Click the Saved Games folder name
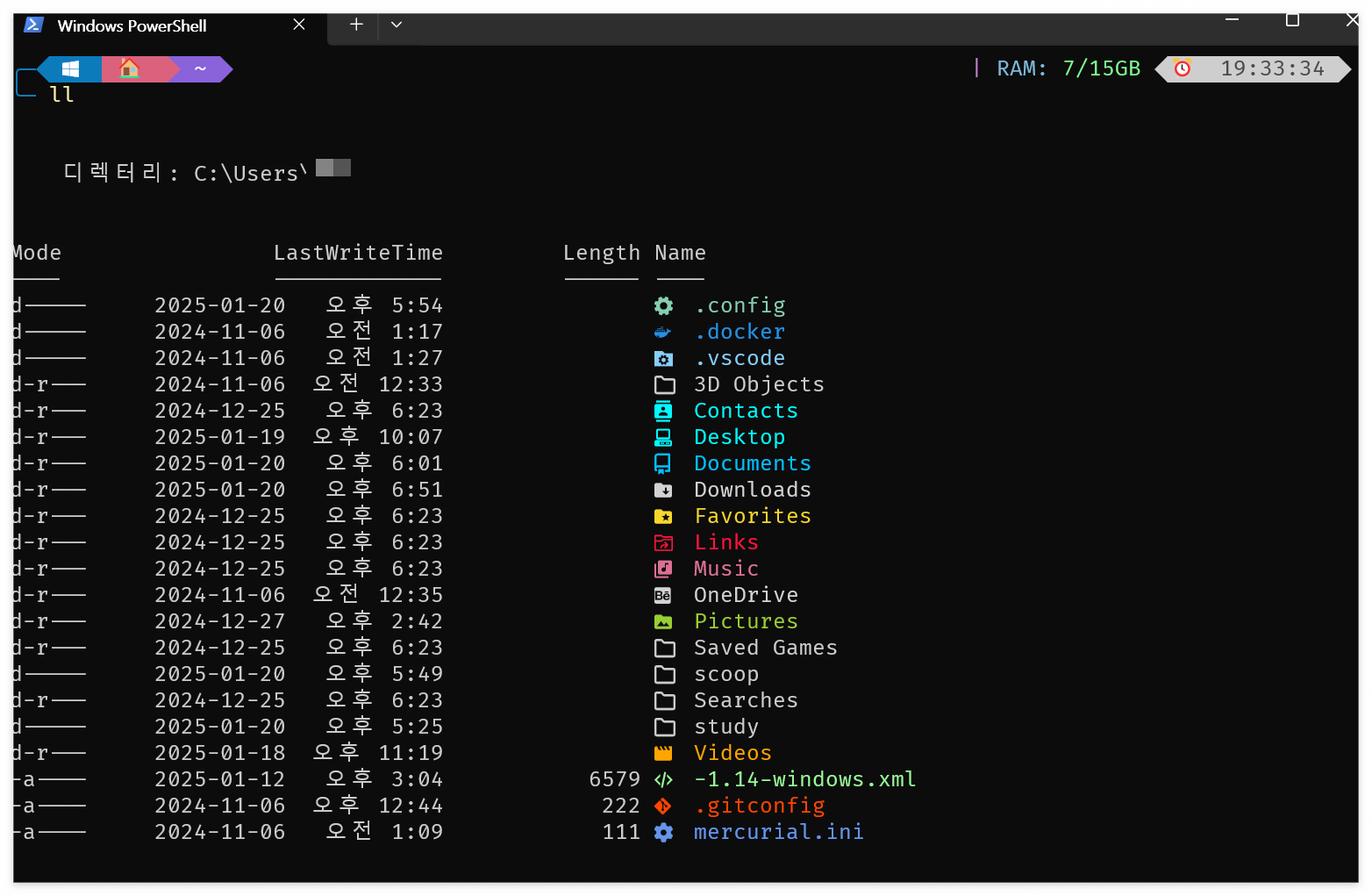 tap(766, 648)
